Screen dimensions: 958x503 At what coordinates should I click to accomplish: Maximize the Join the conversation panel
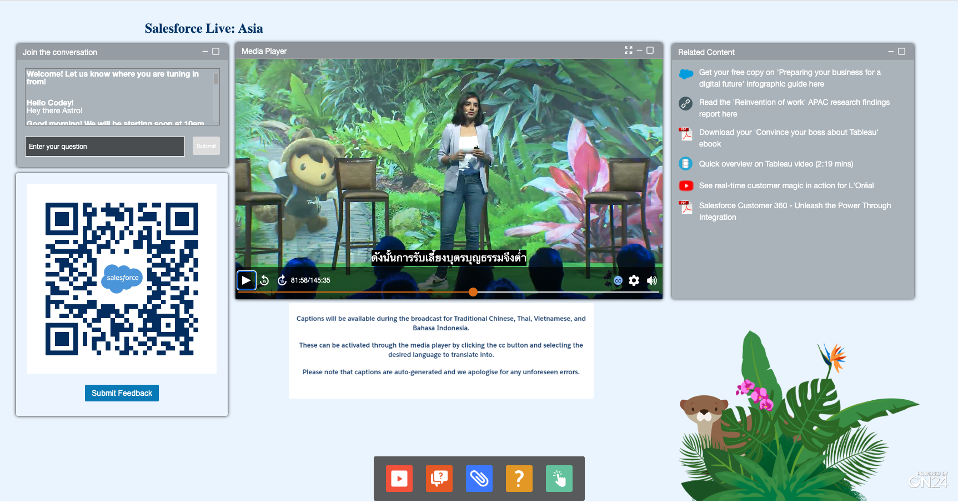pyautogui.click(x=216, y=51)
